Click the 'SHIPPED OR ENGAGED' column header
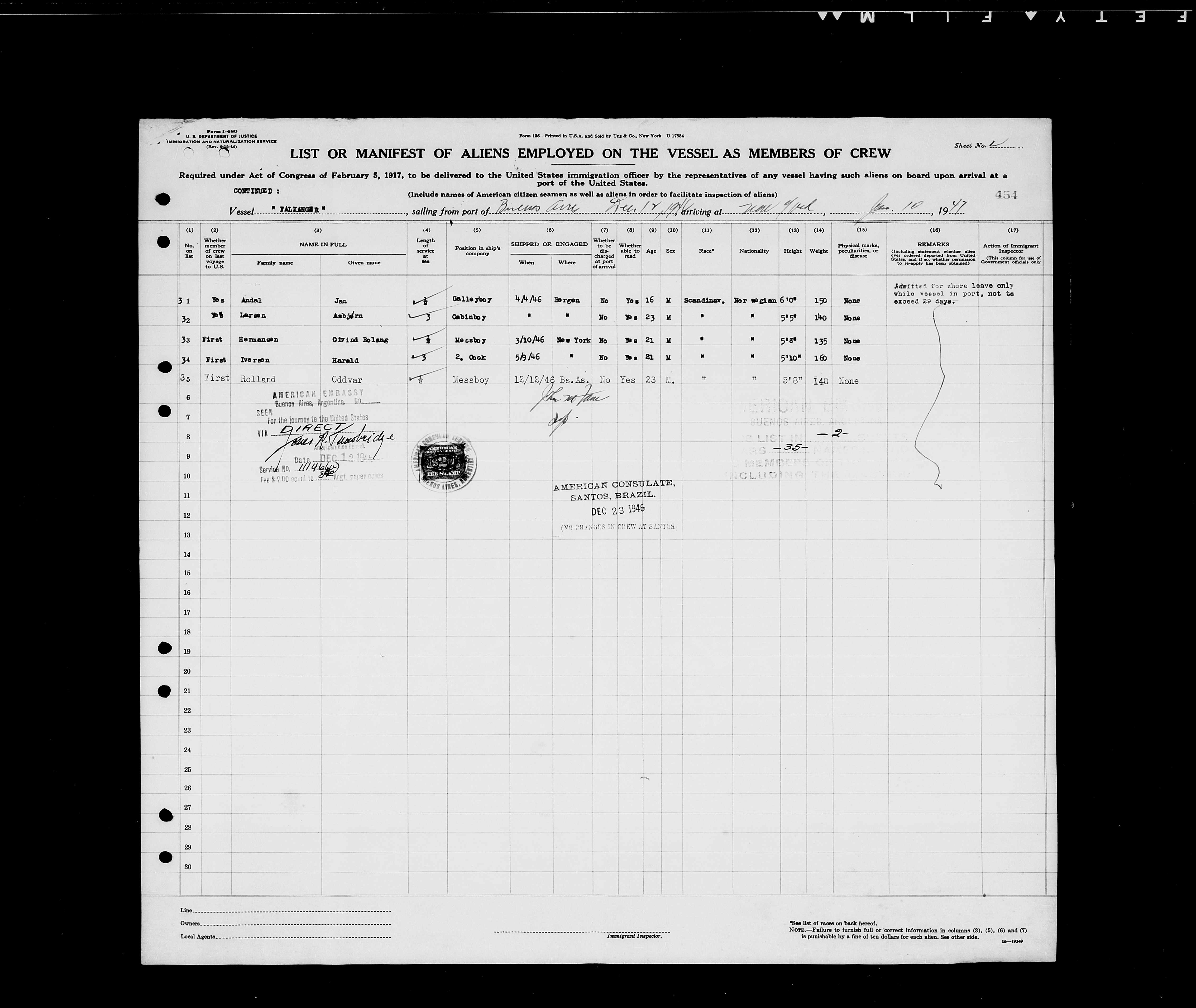This screenshot has width=1196, height=1008. [549, 244]
